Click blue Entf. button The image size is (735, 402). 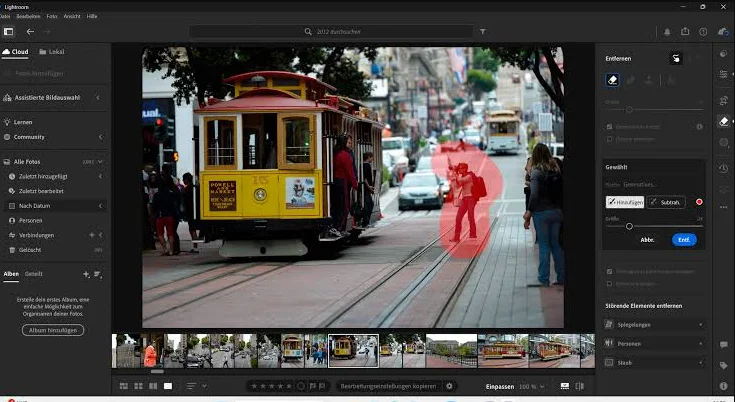[x=684, y=240]
